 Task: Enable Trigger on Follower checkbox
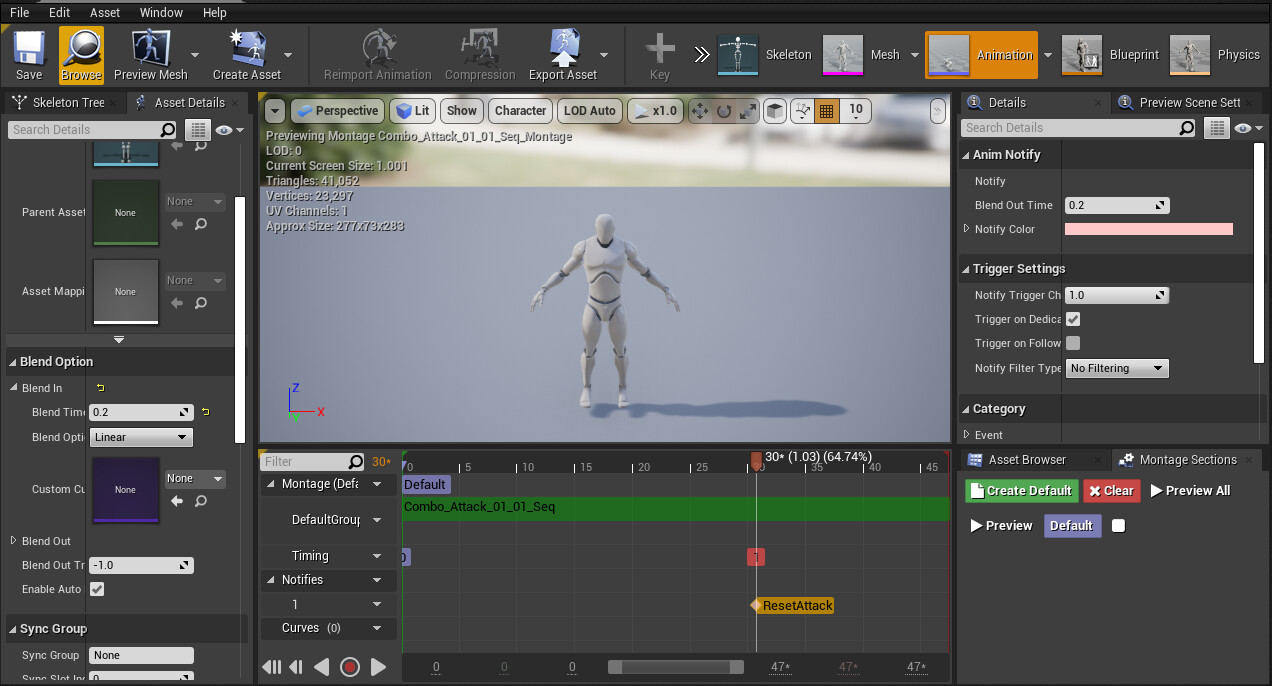[x=1073, y=343]
